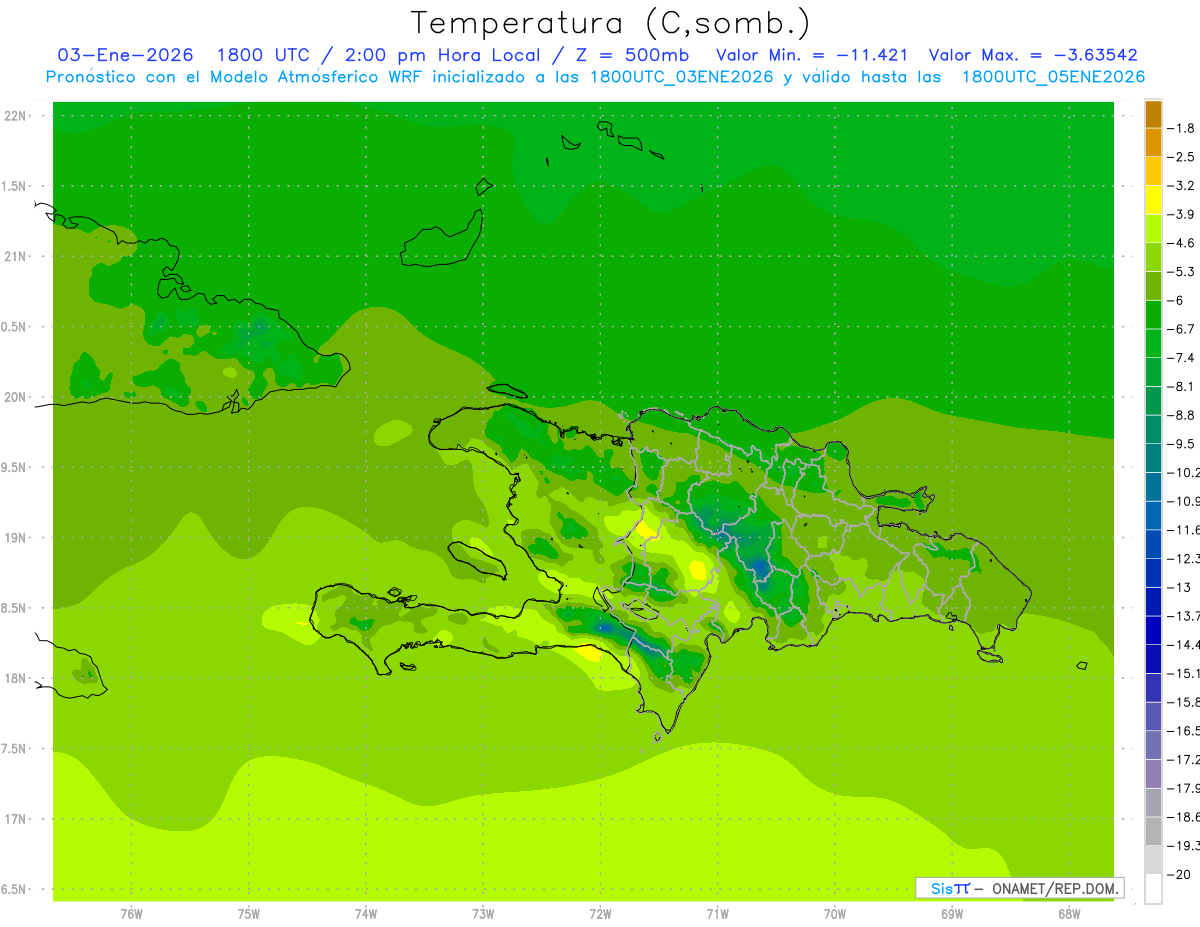Click the "75W" longitude label
Image resolution: width=1200 pixels, height=927 pixels.
pos(249,914)
